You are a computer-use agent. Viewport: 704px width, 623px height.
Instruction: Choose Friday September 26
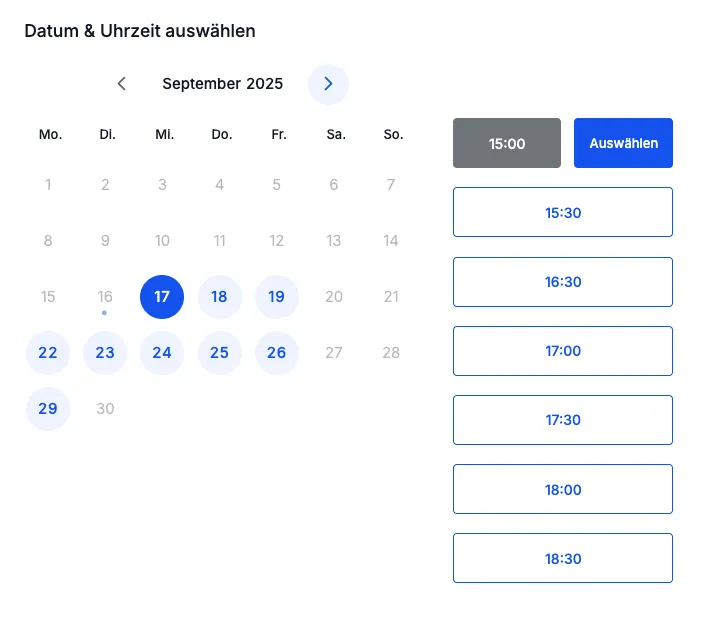point(277,353)
